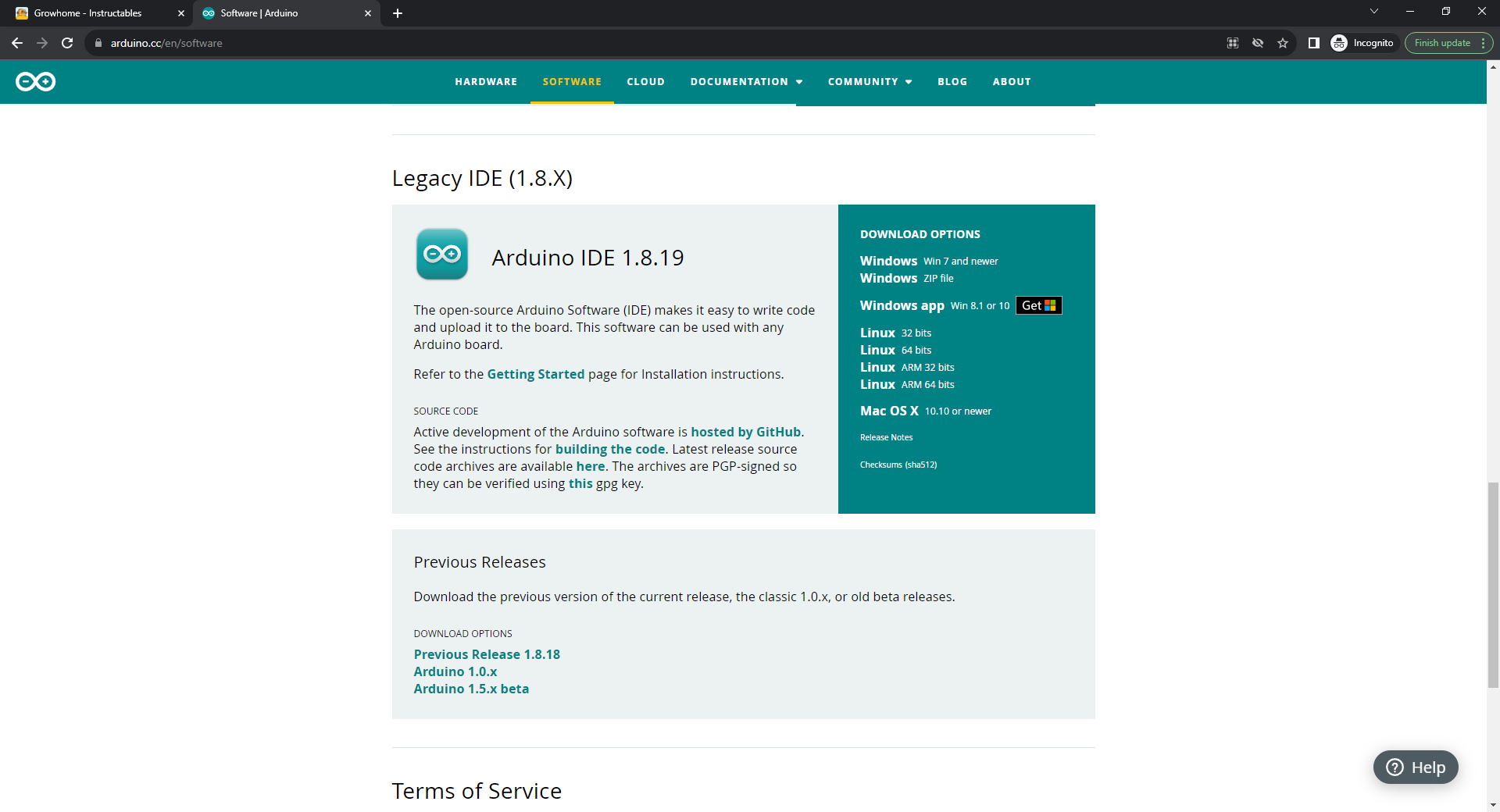This screenshot has height=812, width=1500.
Task: Click the Get it from Microsoft badge
Action: (1037, 305)
